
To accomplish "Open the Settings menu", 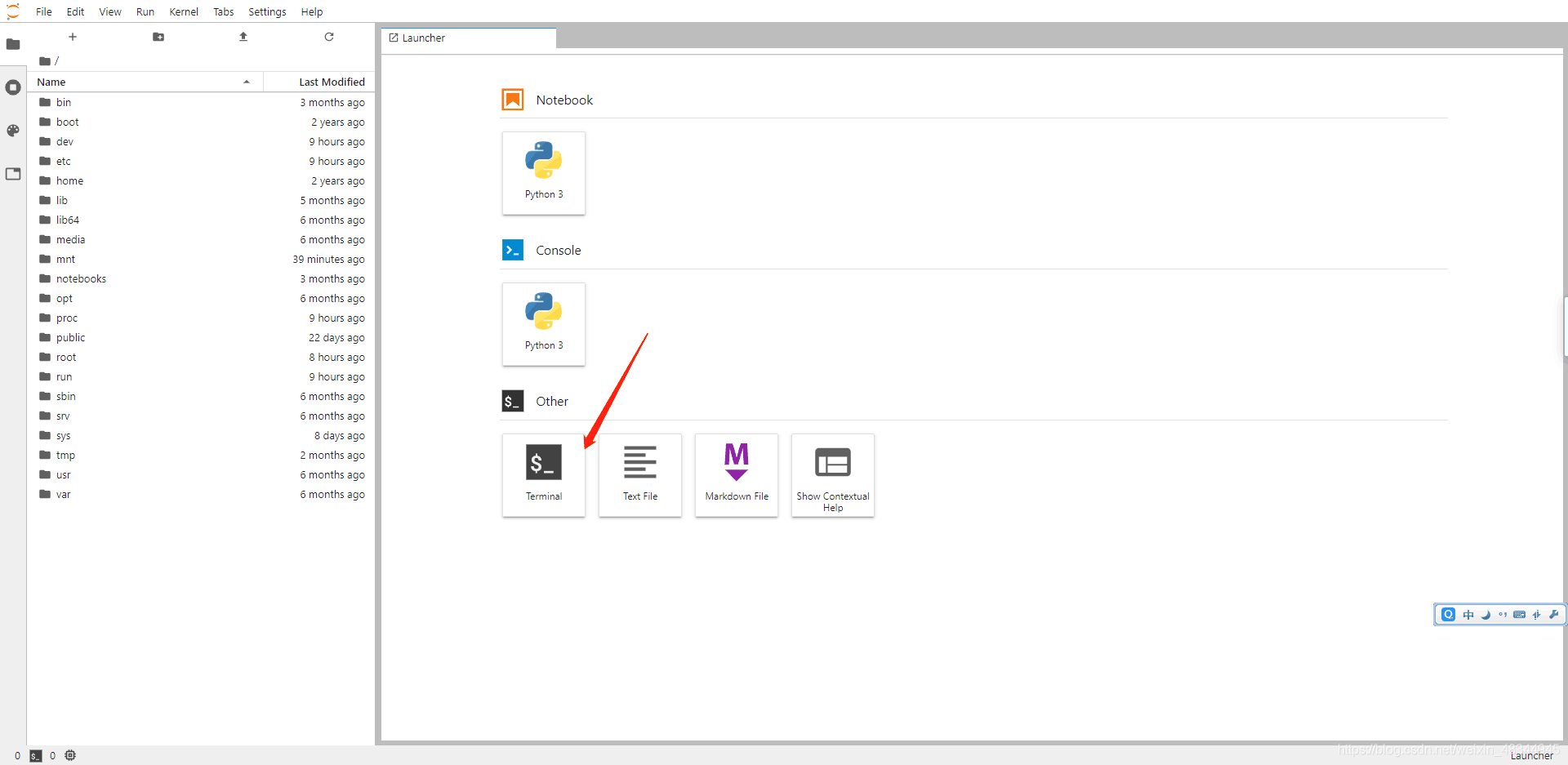I will click(x=267, y=11).
